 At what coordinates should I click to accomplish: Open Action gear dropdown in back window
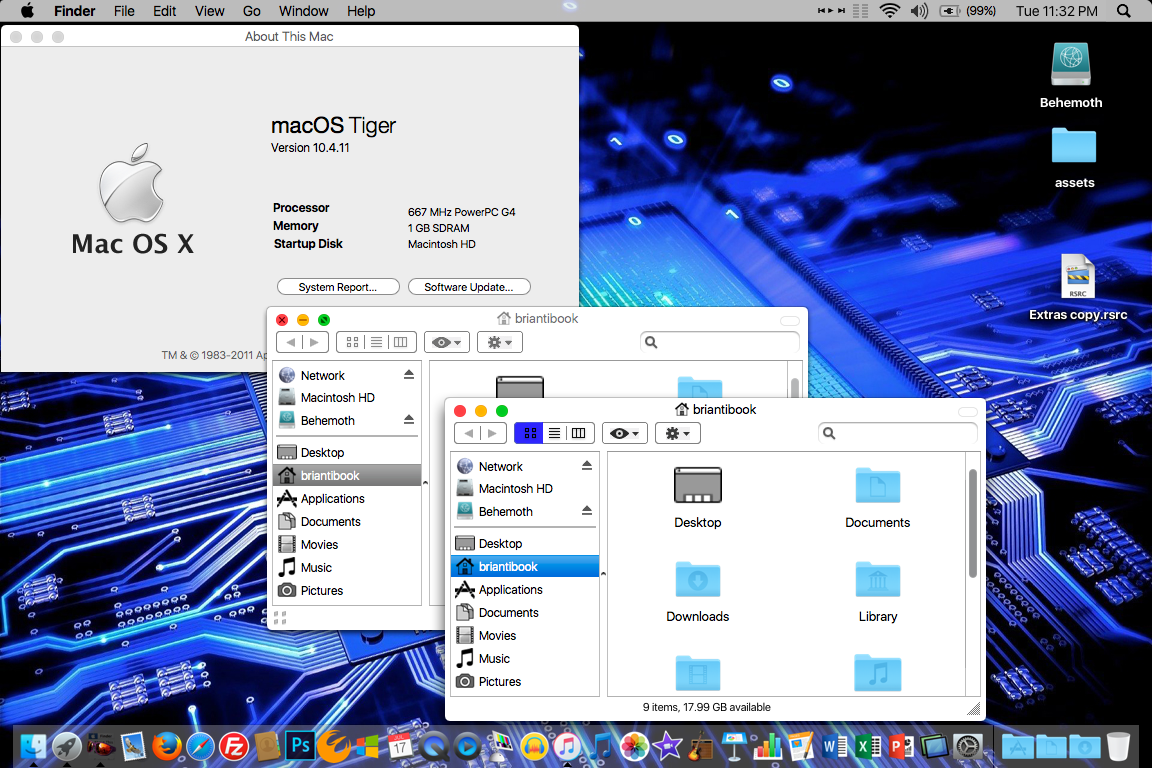[x=500, y=342]
